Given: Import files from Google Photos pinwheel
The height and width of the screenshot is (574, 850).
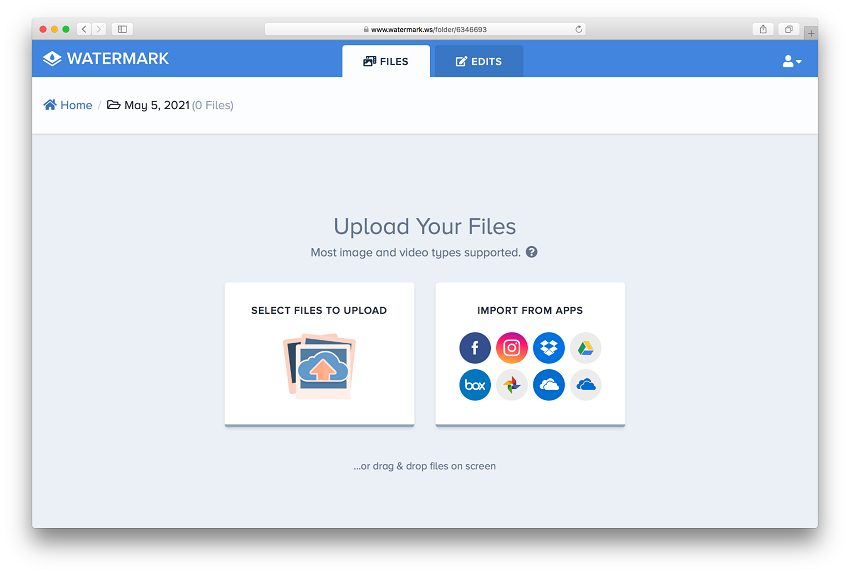Looking at the screenshot, I should click(x=512, y=385).
